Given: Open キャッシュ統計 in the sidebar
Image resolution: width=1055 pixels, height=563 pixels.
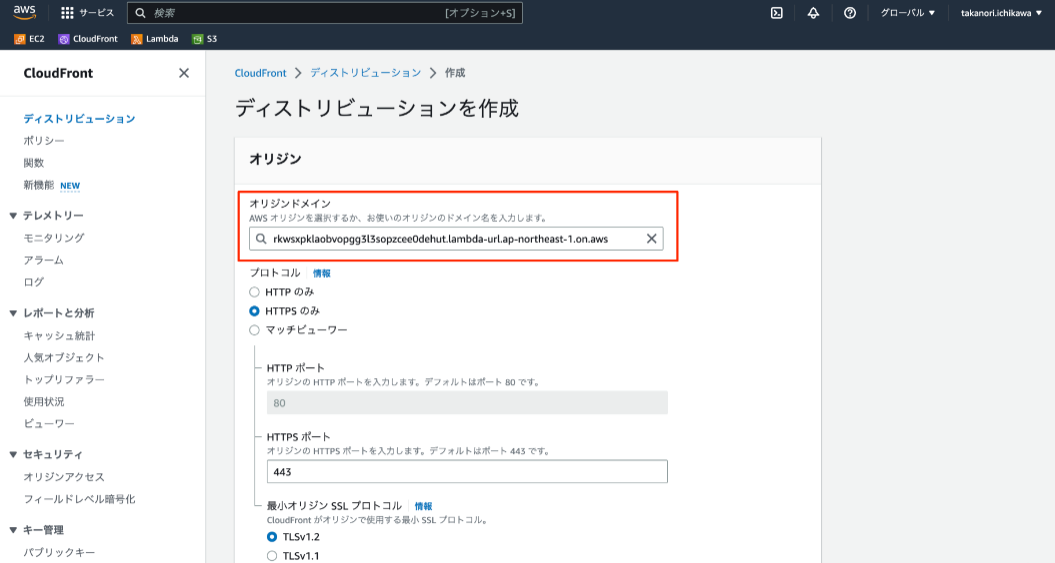Looking at the screenshot, I should click(59, 335).
